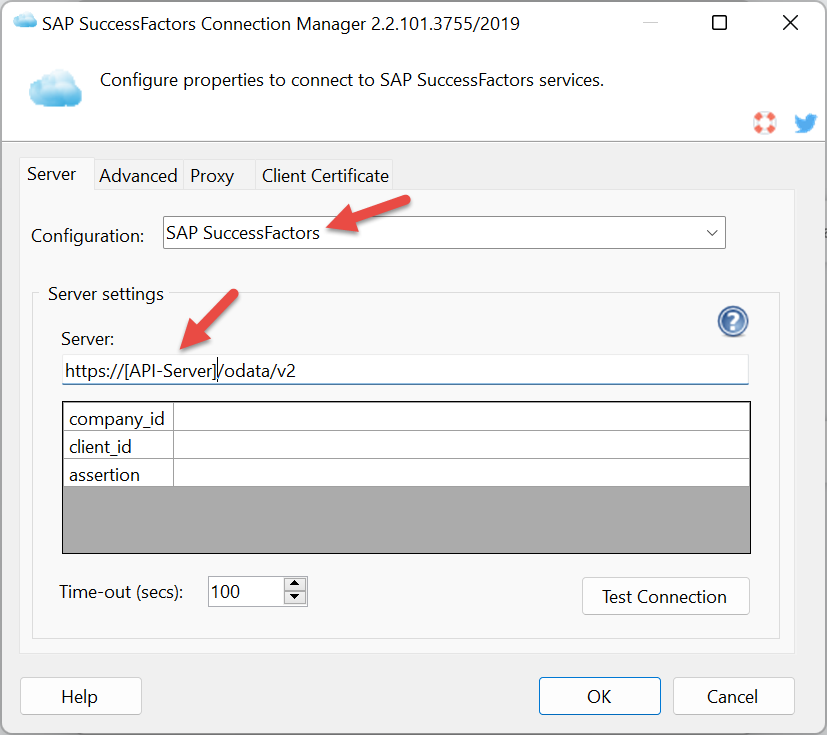The image size is (827, 735).
Task: Click the Test Connection button
Action: [666, 596]
